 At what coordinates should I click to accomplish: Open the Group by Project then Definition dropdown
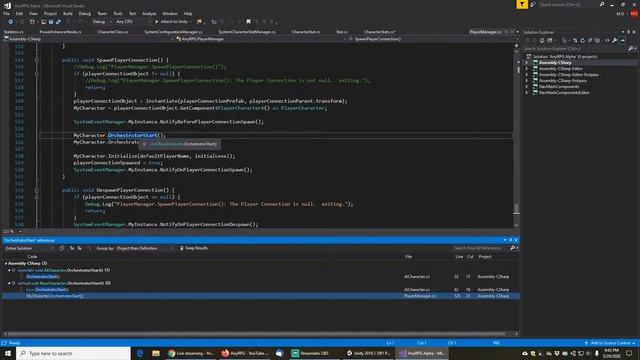(x=144, y=248)
